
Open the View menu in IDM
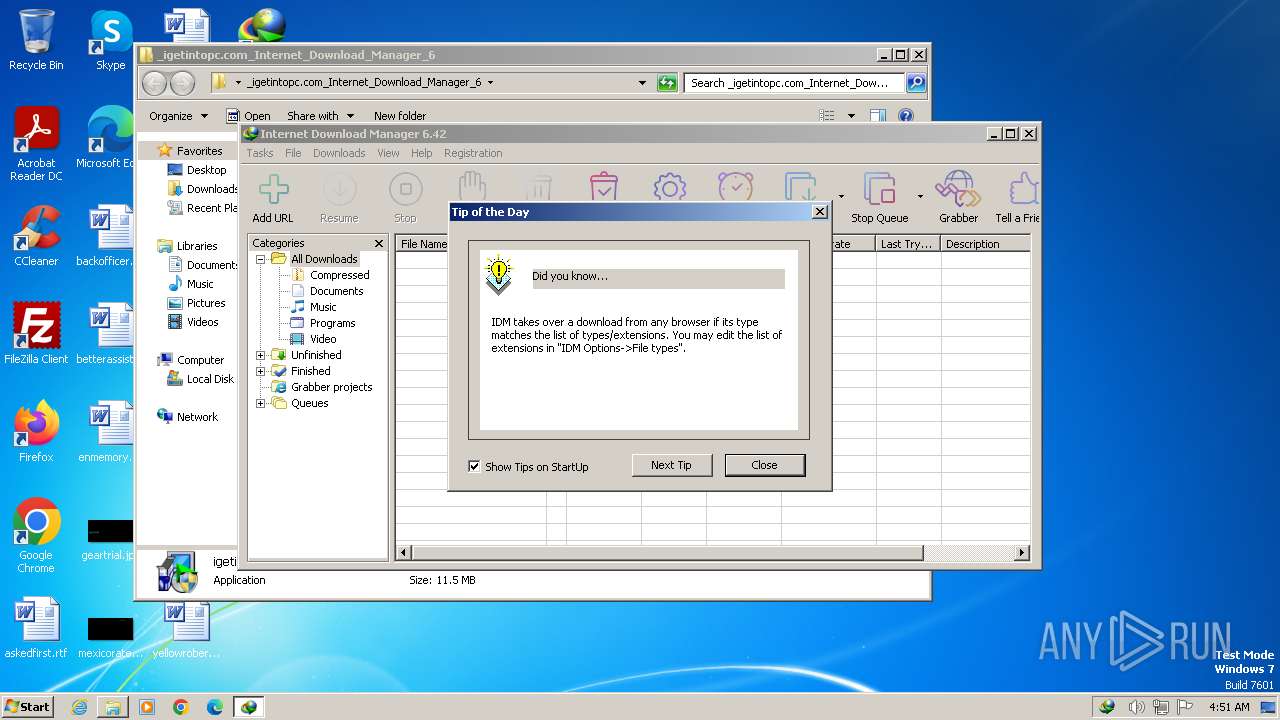tap(388, 153)
